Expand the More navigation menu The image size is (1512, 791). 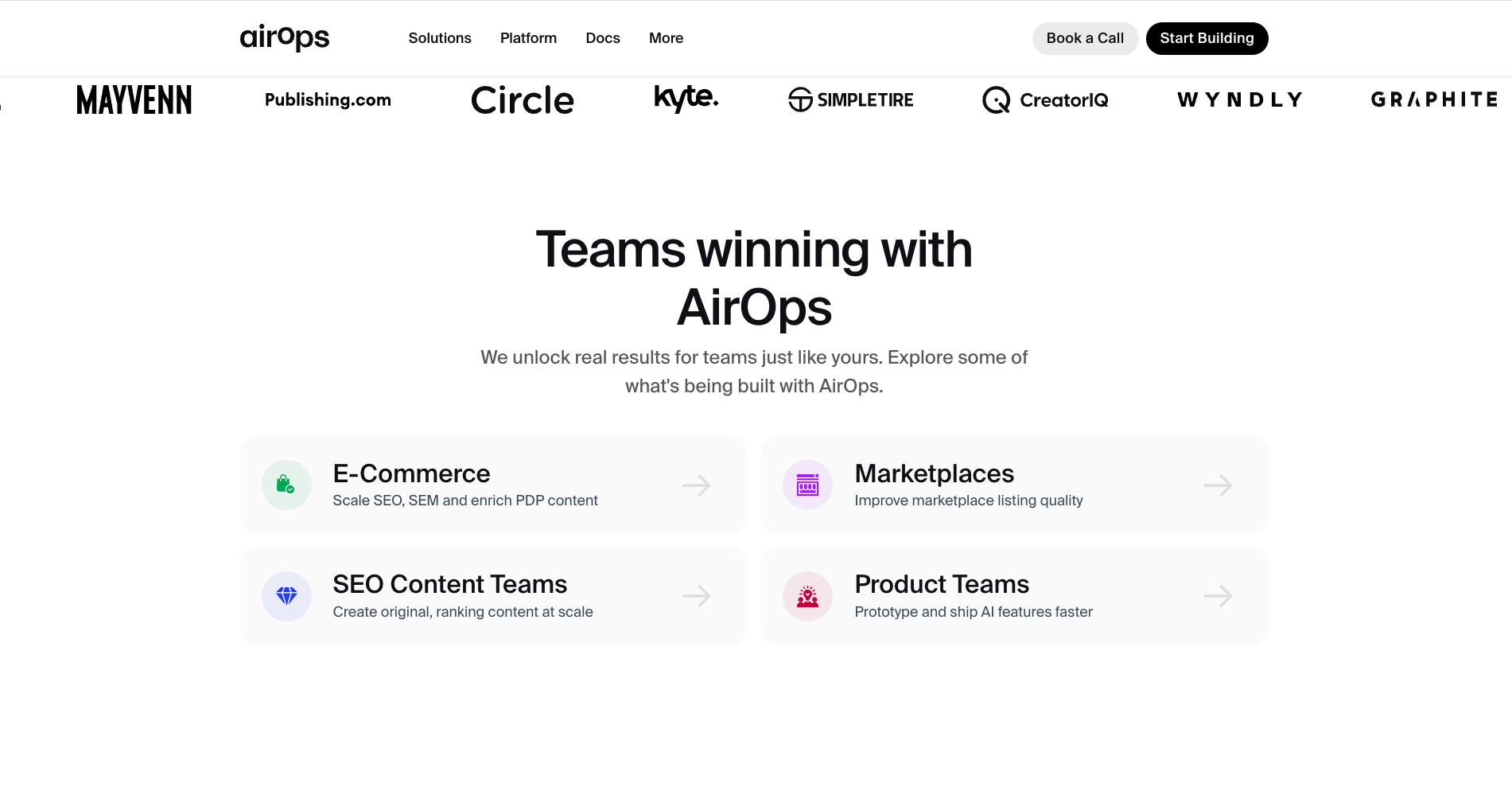(666, 38)
